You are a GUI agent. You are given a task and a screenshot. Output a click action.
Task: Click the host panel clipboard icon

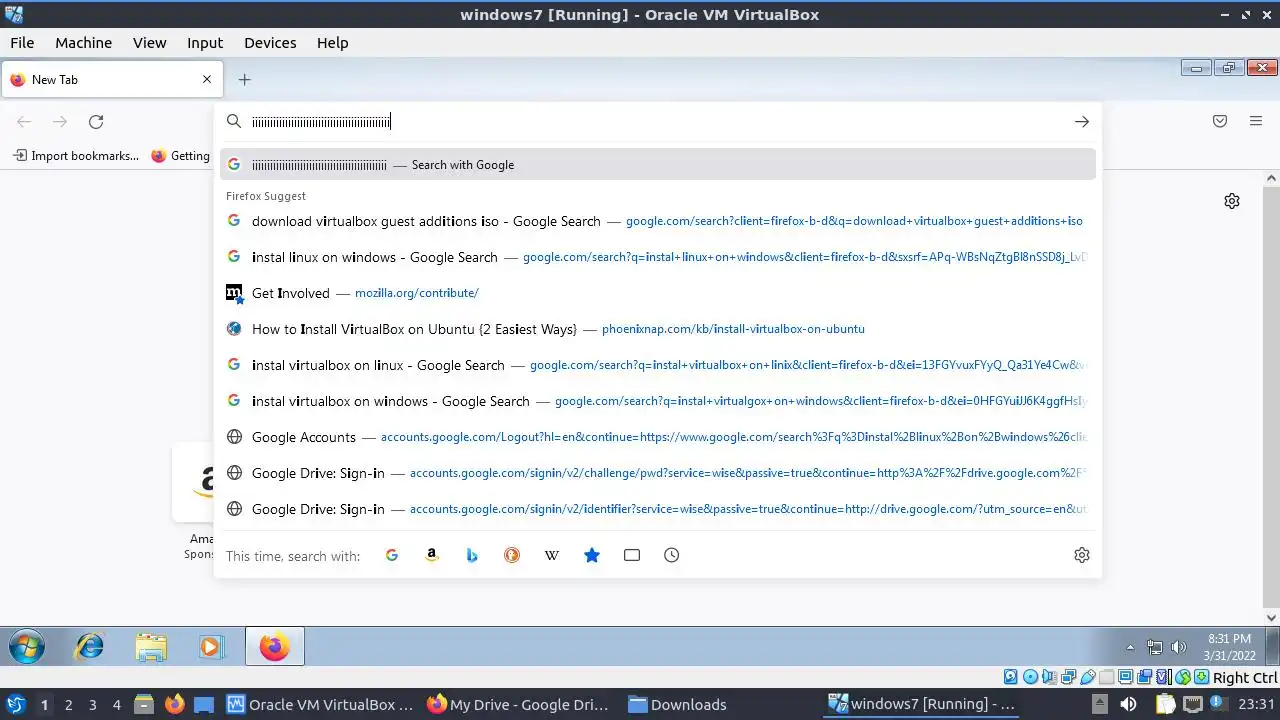pyautogui.click(x=1166, y=704)
